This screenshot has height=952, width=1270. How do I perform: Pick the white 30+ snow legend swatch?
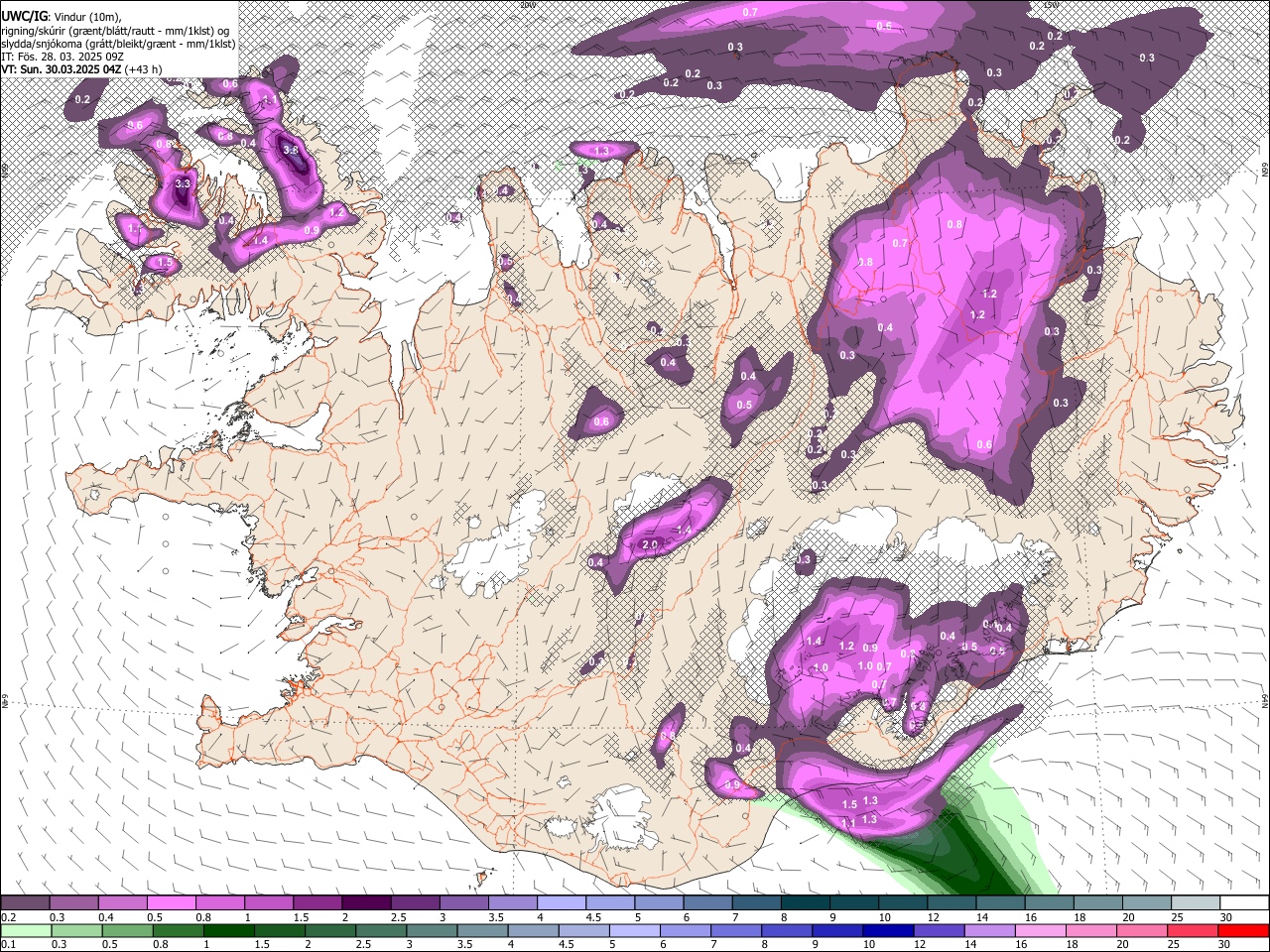1244,903
